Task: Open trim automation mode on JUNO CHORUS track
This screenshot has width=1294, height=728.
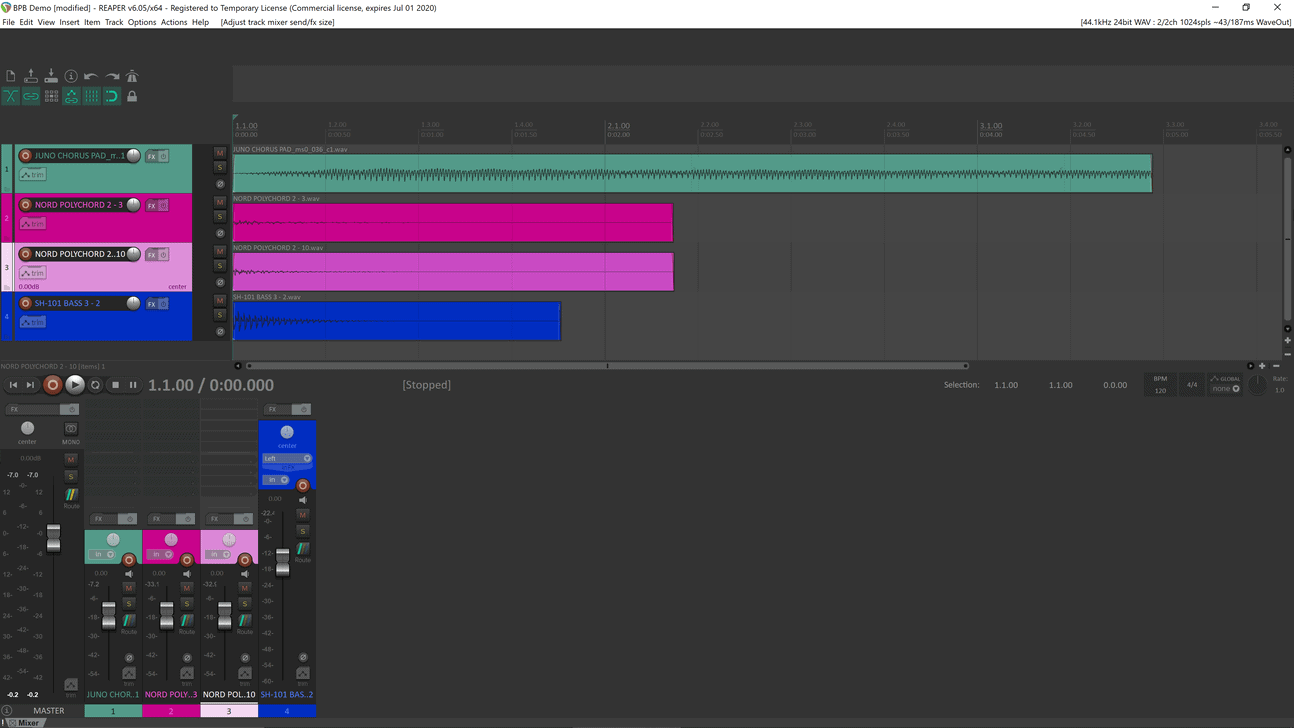Action: (x=33, y=174)
